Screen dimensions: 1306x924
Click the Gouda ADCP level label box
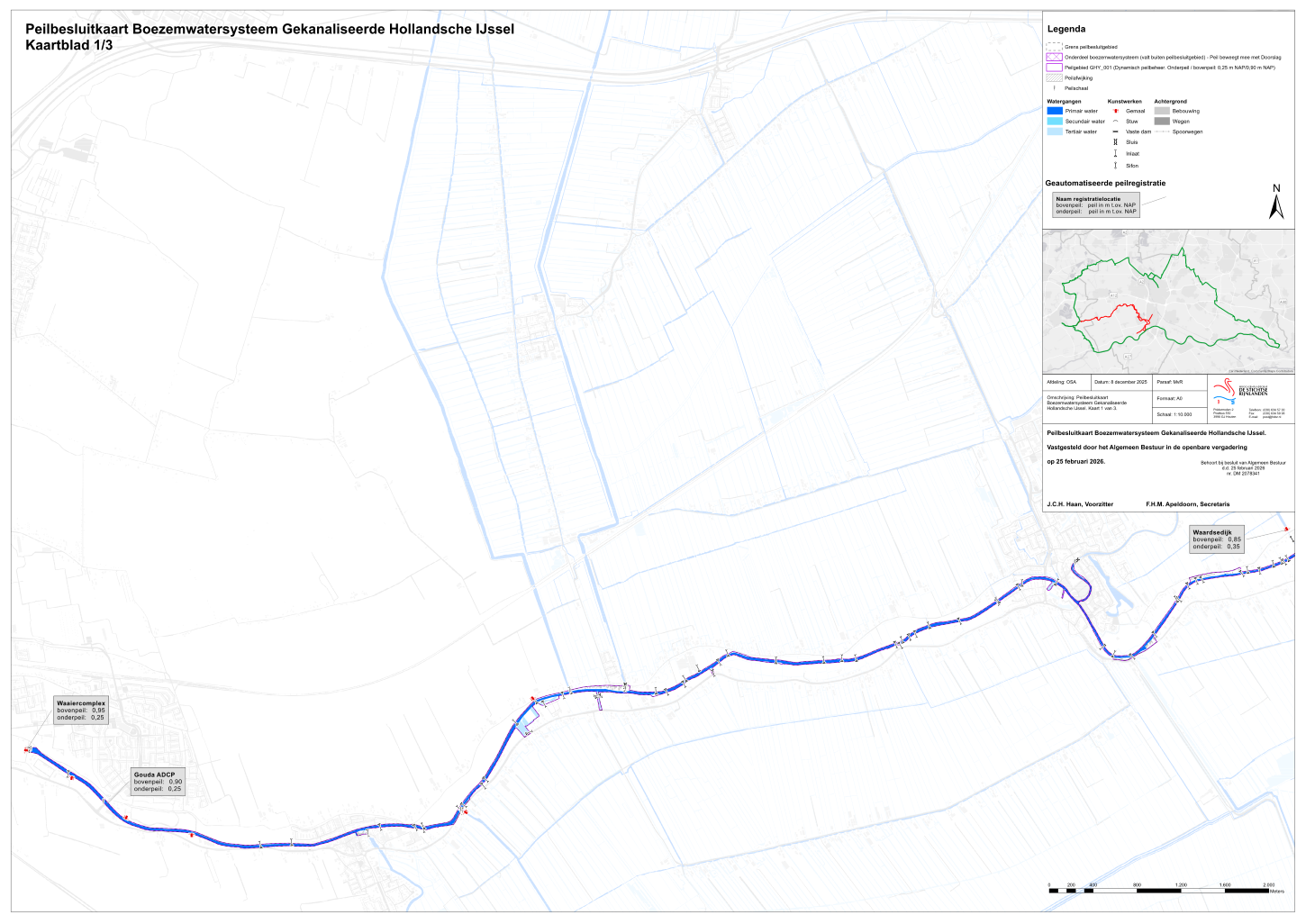pos(158,782)
